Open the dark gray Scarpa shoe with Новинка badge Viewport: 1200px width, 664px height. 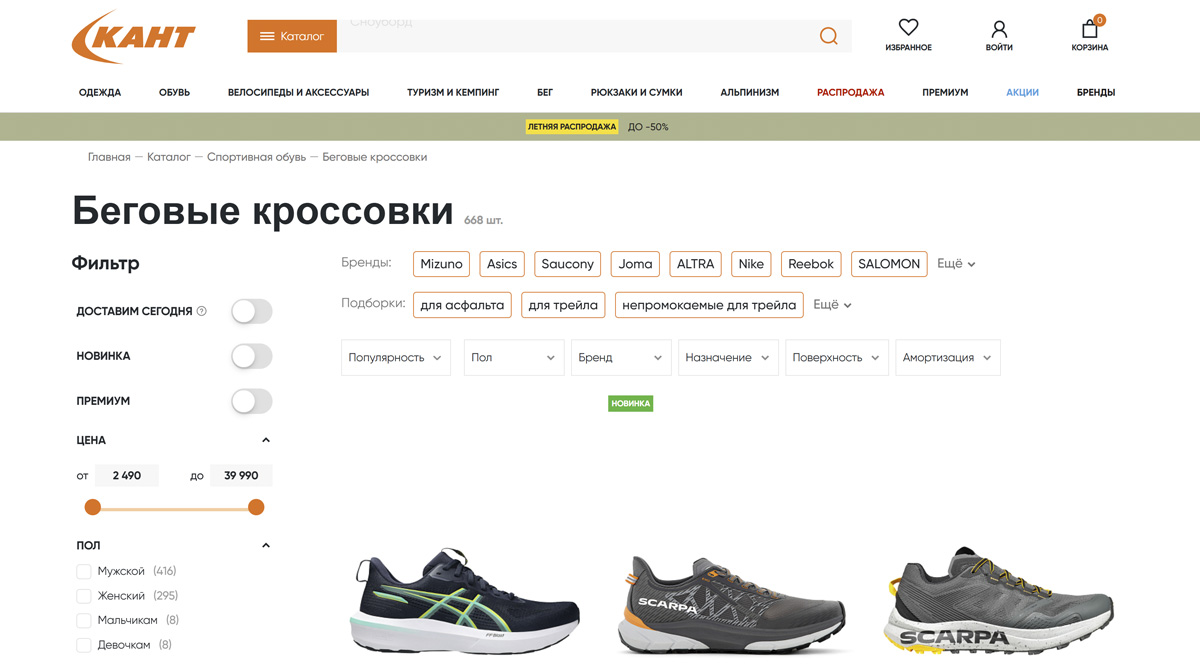[731, 605]
